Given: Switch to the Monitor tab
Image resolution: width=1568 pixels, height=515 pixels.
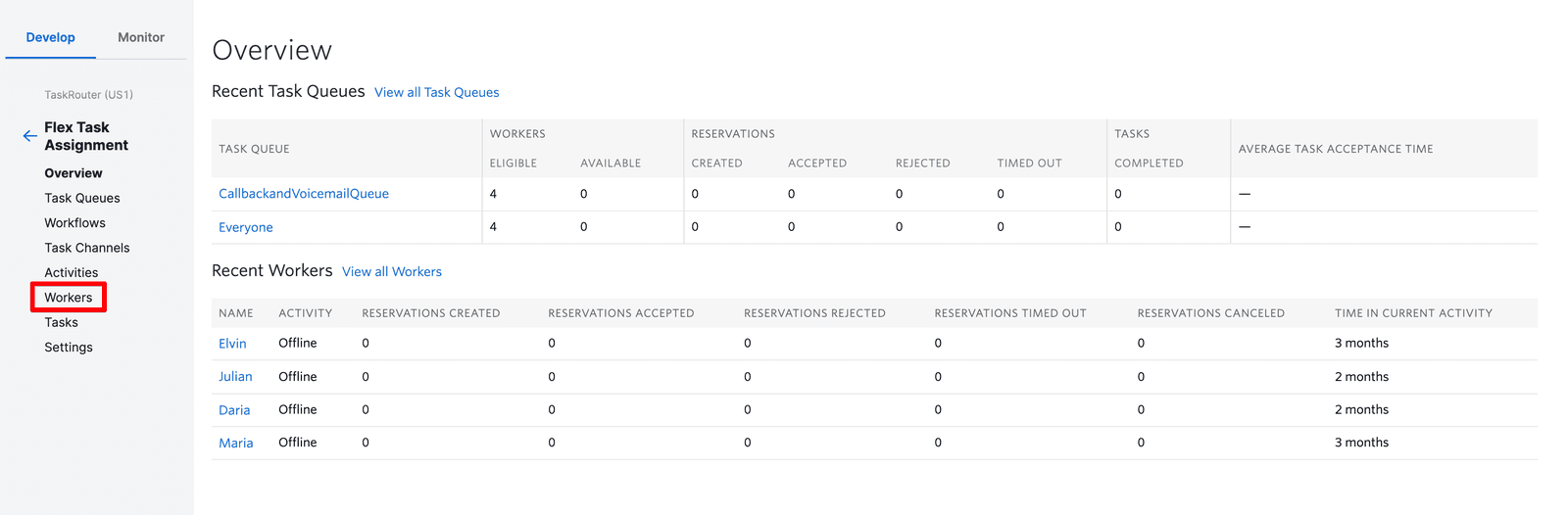Looking at the screenshot, I should pyautogui.click(x=141, y=37).
